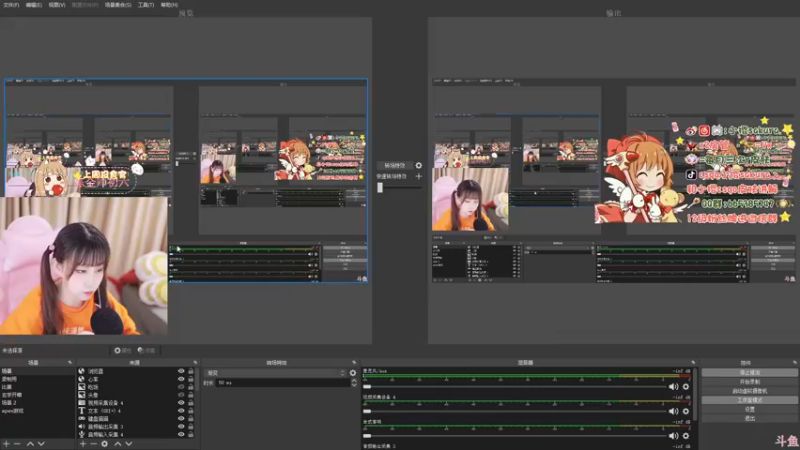Hide the 文本 (GDI+) 4 source
The width and height of the screenshot is (800, 450).
[x=181, y=411]
